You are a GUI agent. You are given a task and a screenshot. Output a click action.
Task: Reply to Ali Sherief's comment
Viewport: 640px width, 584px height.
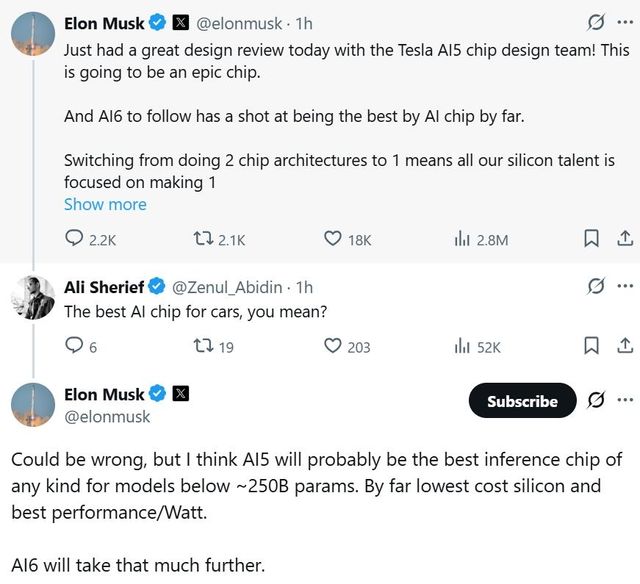click(x=74, y=346)
